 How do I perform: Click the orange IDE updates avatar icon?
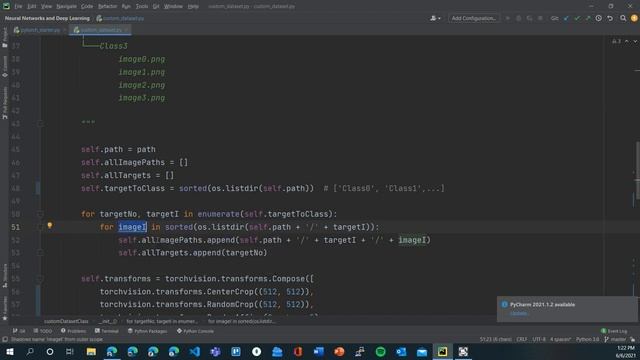(634, 18)
